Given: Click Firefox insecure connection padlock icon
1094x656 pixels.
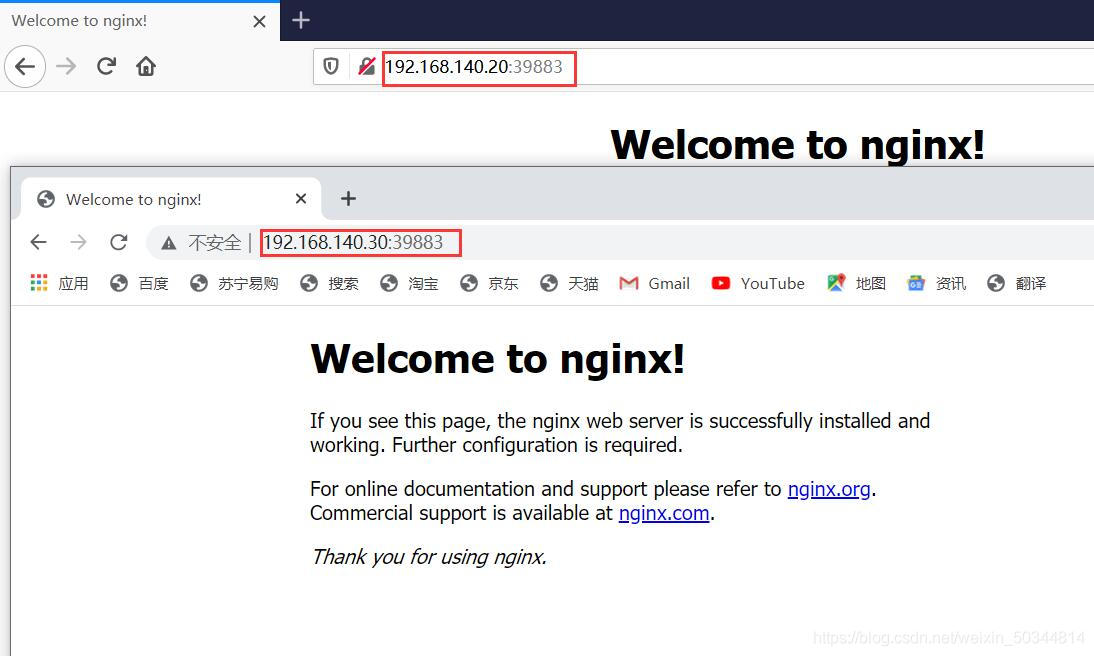Looking at the screenshot, I should point(366,66).
